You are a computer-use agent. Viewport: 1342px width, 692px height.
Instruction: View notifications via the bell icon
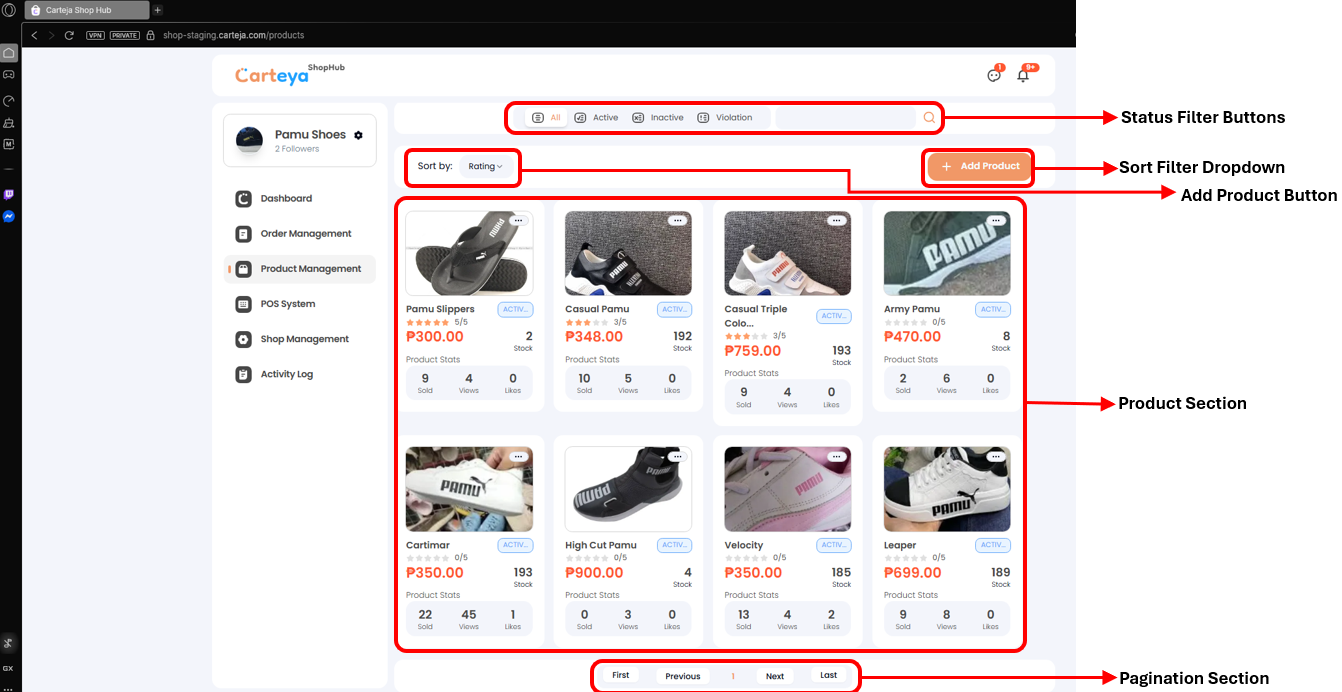pyautogui.click(x=1023, y=76)
